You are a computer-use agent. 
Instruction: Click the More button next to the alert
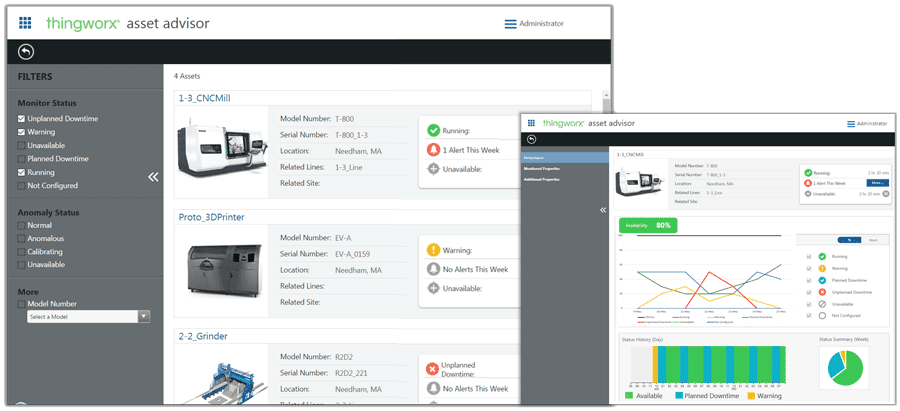pos(878,183)
